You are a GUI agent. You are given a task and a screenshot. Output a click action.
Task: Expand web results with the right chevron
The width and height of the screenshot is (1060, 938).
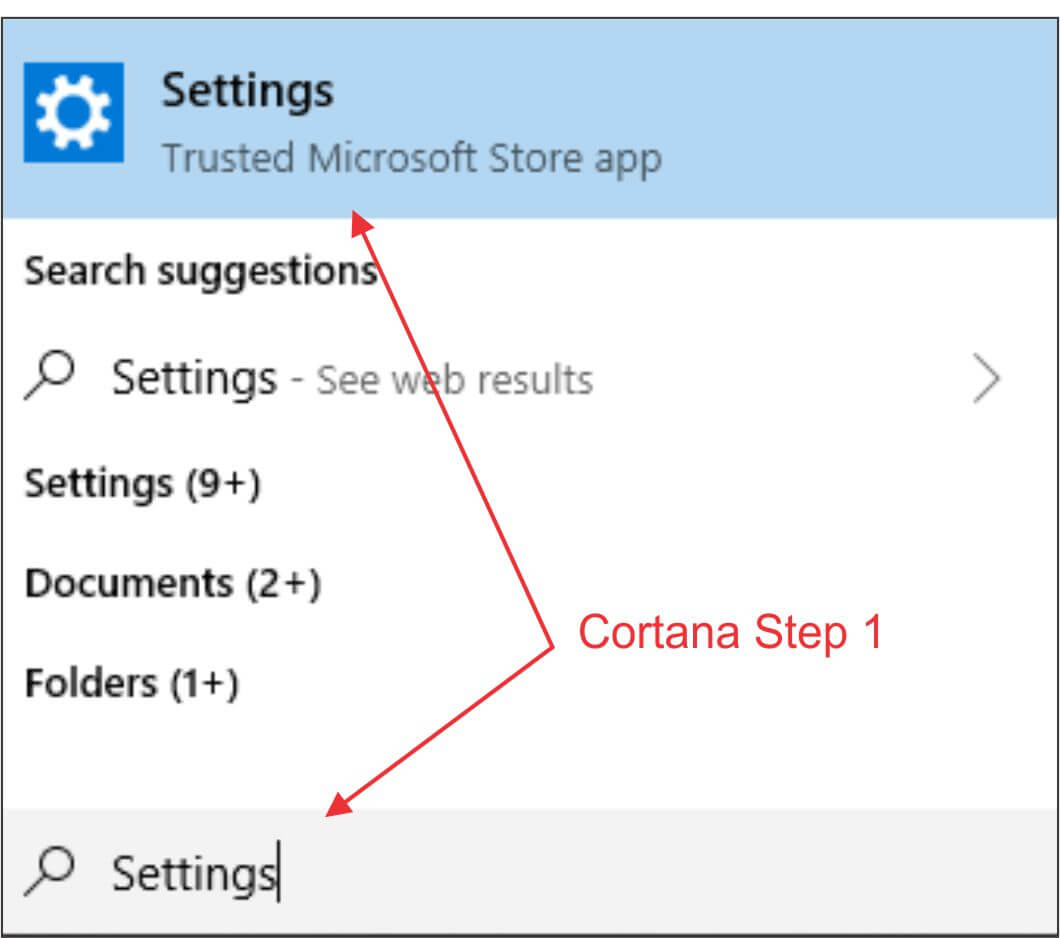pos(986,378)
